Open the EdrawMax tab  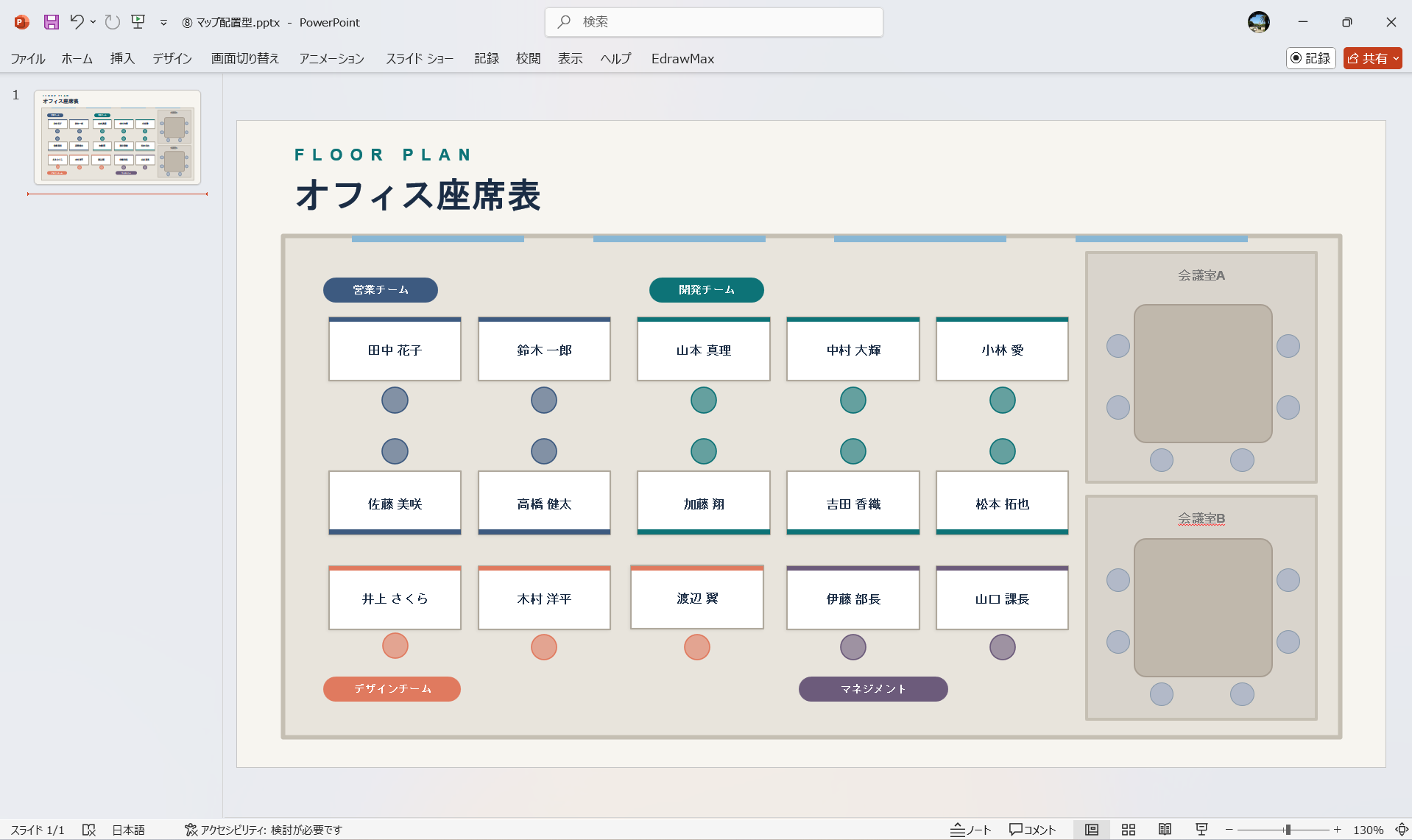[682, 58]
